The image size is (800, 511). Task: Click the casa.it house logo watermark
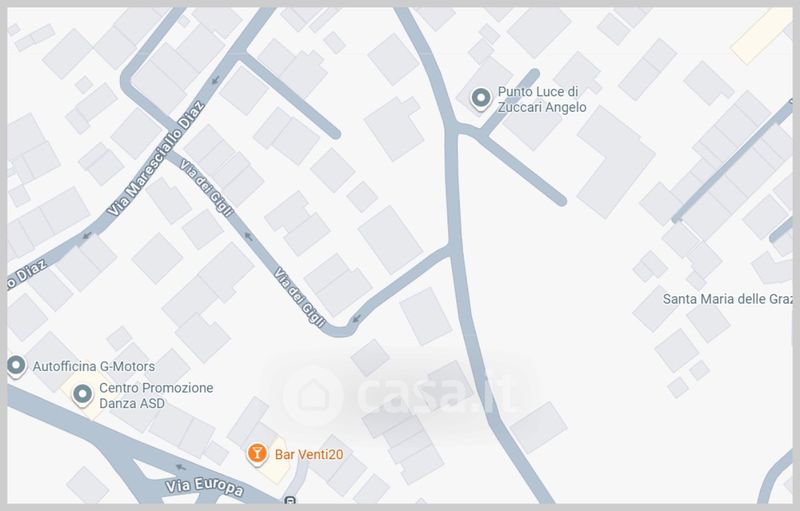[x=313, y=396]
